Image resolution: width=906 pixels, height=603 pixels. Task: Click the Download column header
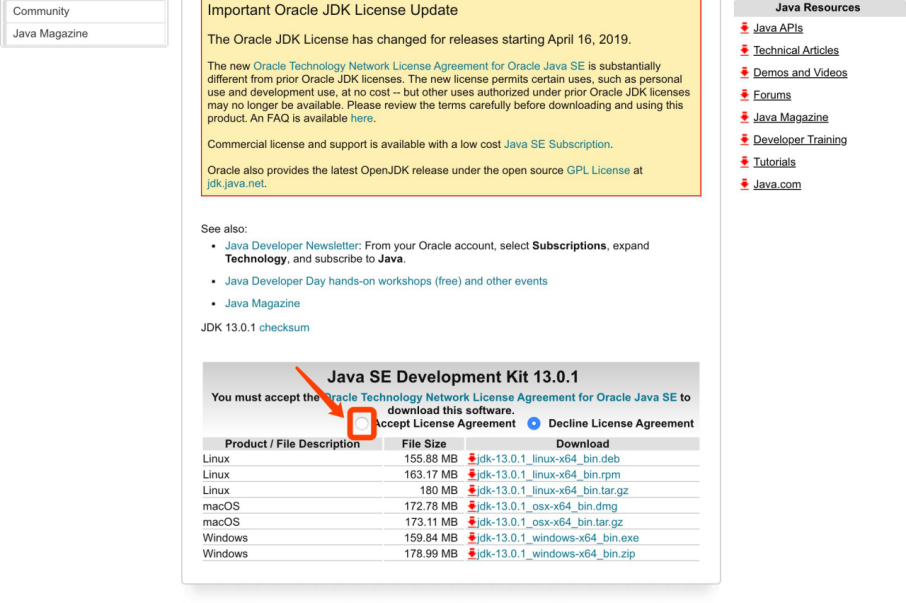coord(582,444)
